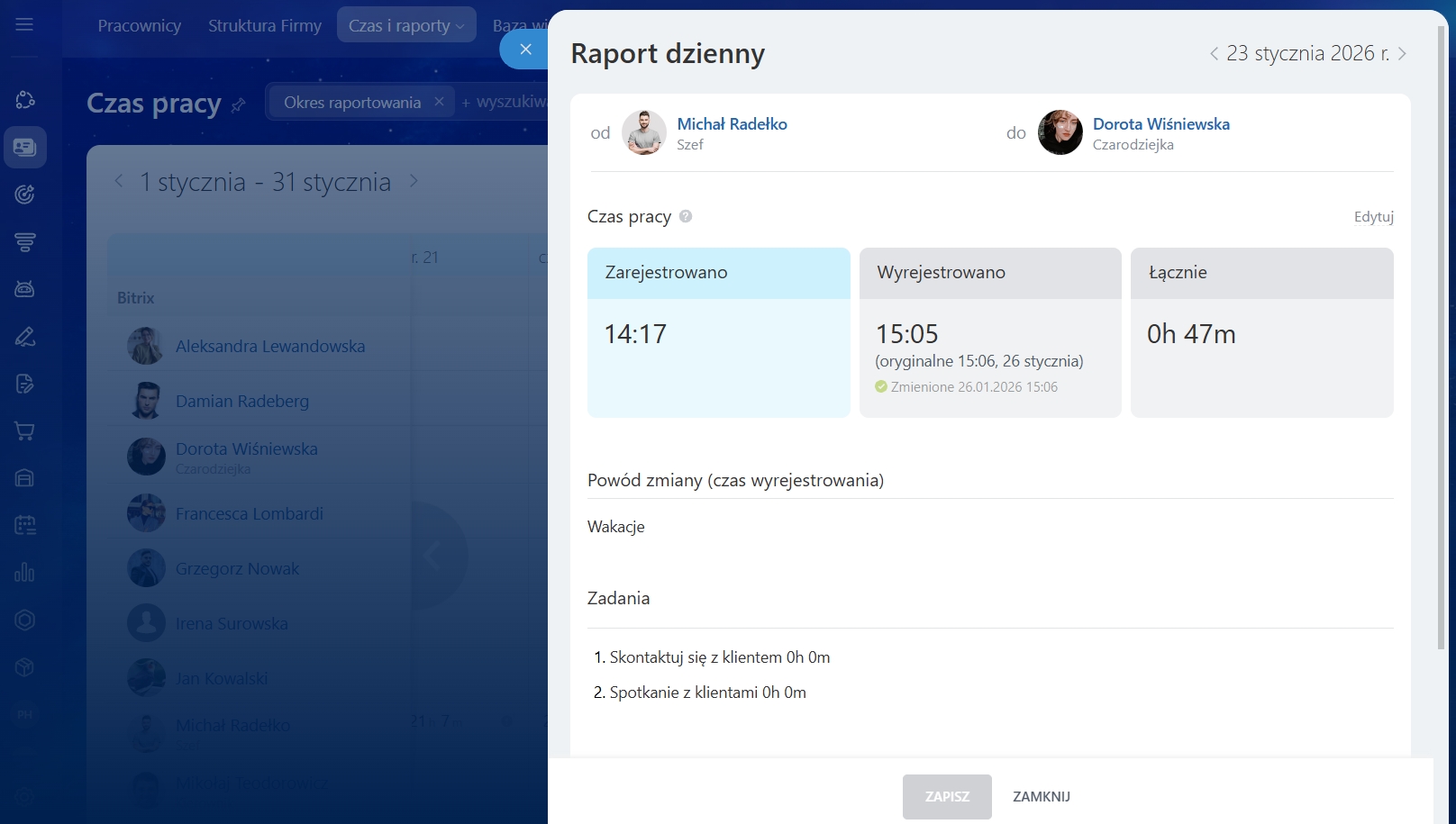This screenshot has width=1456, height=824.
Task: Click the Edytuj link for work time
Action: [1373, 217]
